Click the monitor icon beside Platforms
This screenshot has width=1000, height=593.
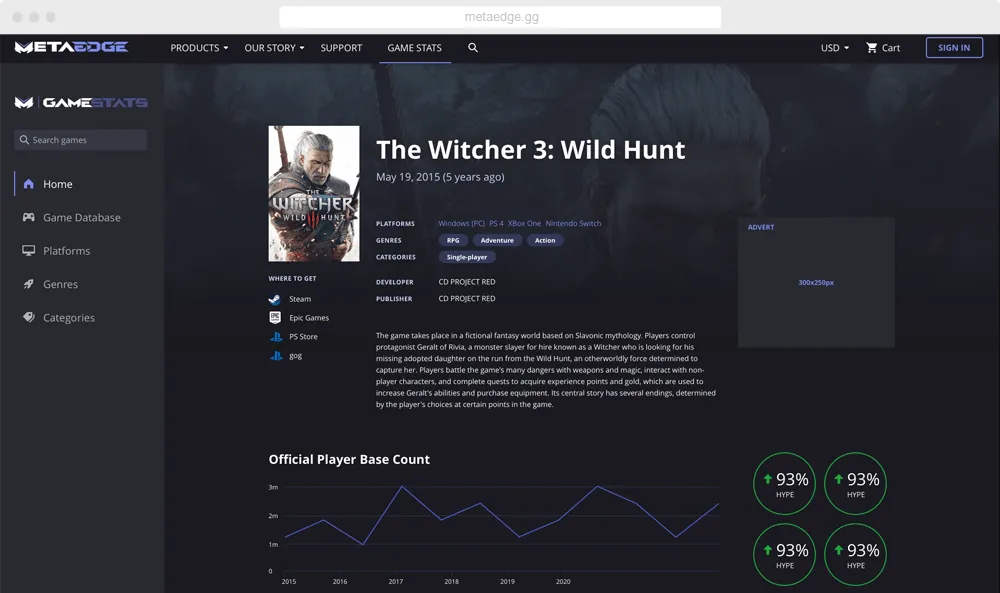tap(29, 251)
